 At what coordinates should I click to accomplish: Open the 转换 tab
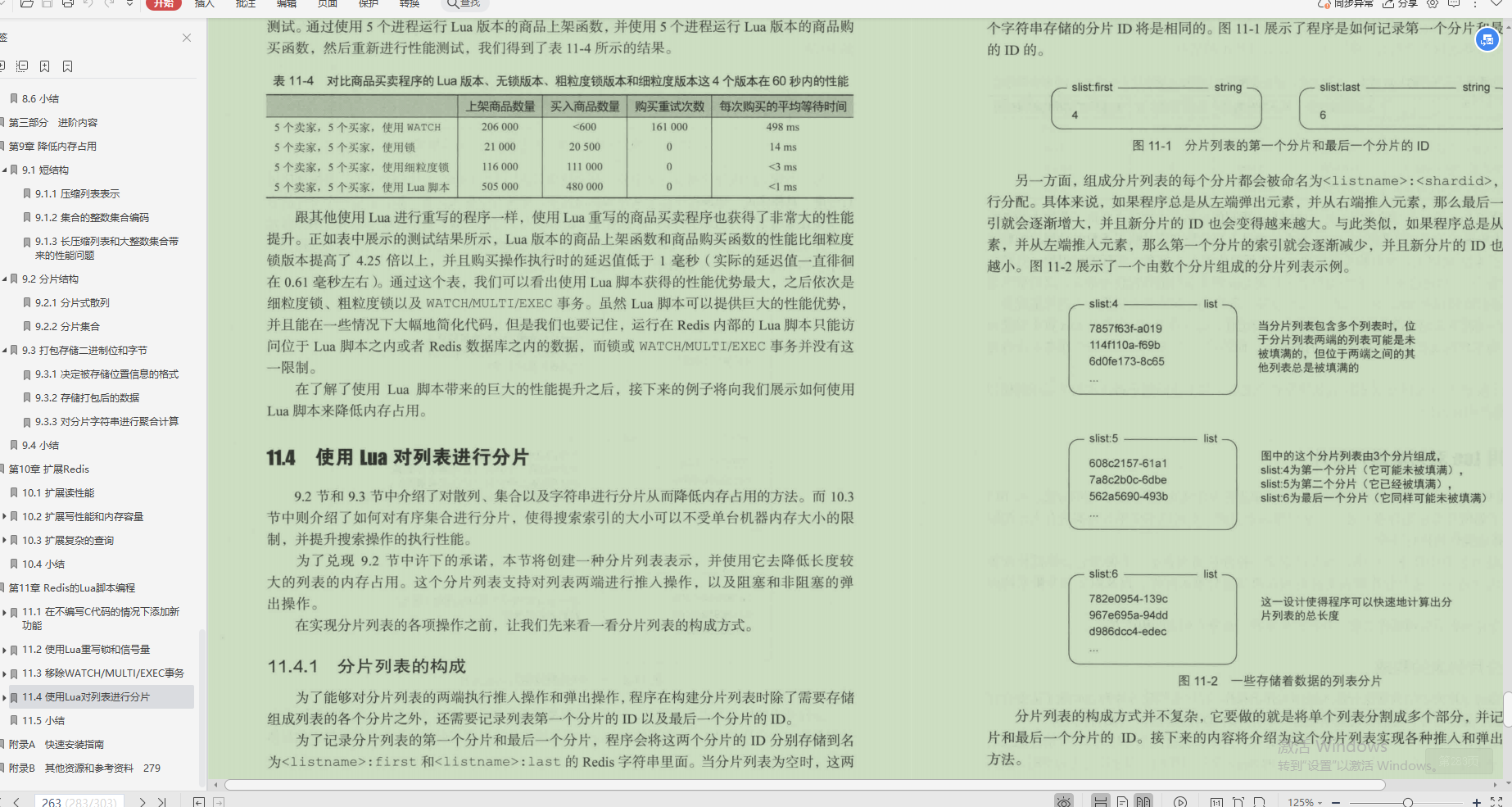pyautogui.click(x=410, y=3)
